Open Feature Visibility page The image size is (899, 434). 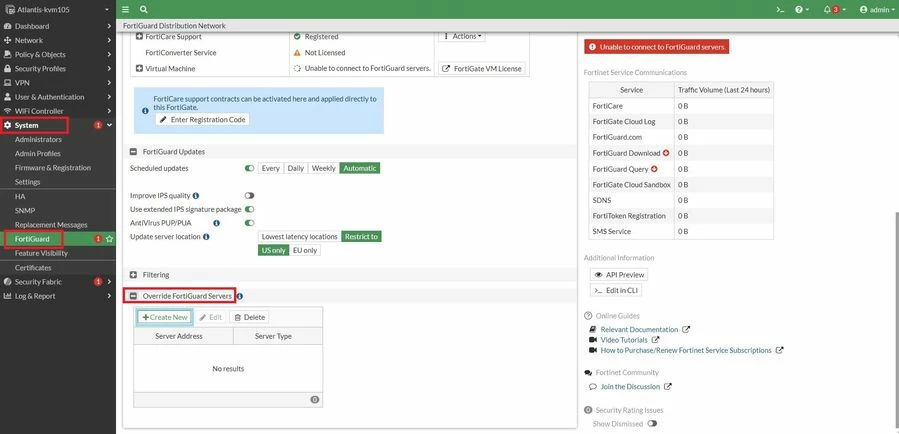coord(41,253)
